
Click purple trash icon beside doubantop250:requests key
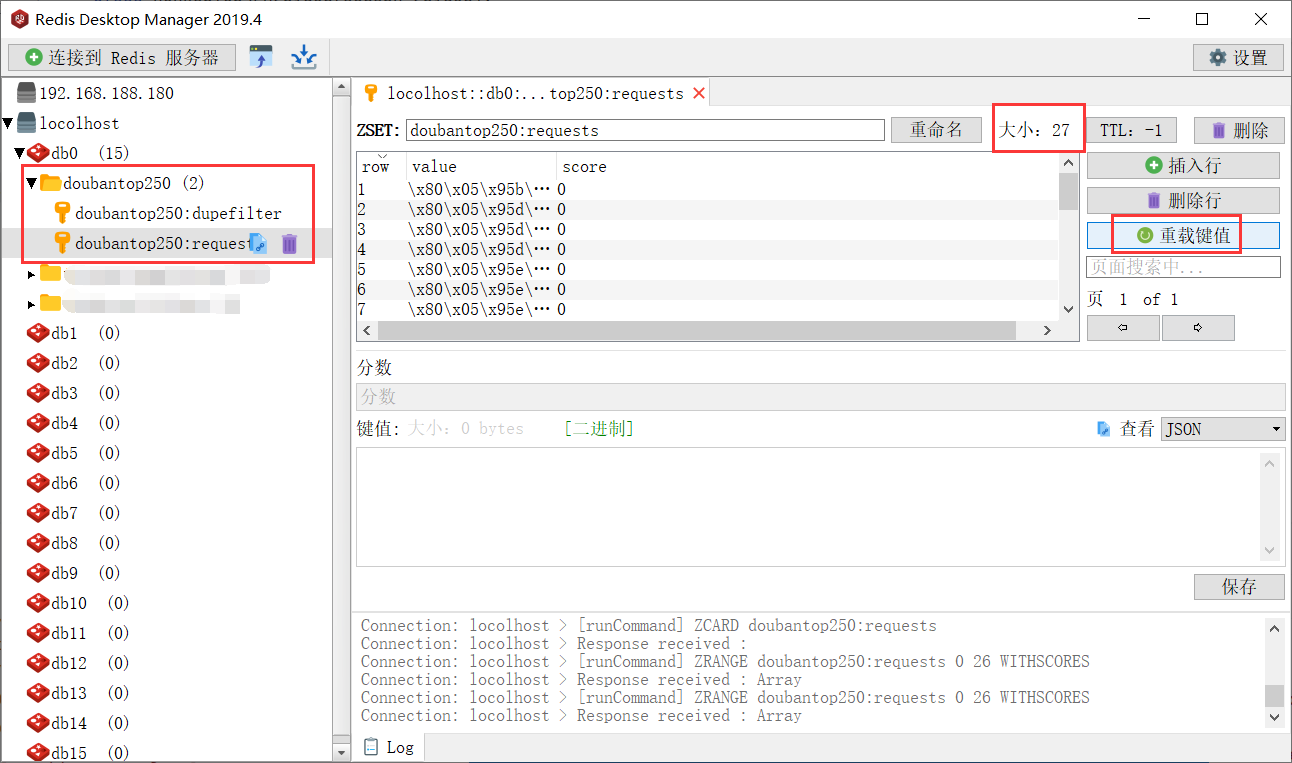[x=289, y=243]
